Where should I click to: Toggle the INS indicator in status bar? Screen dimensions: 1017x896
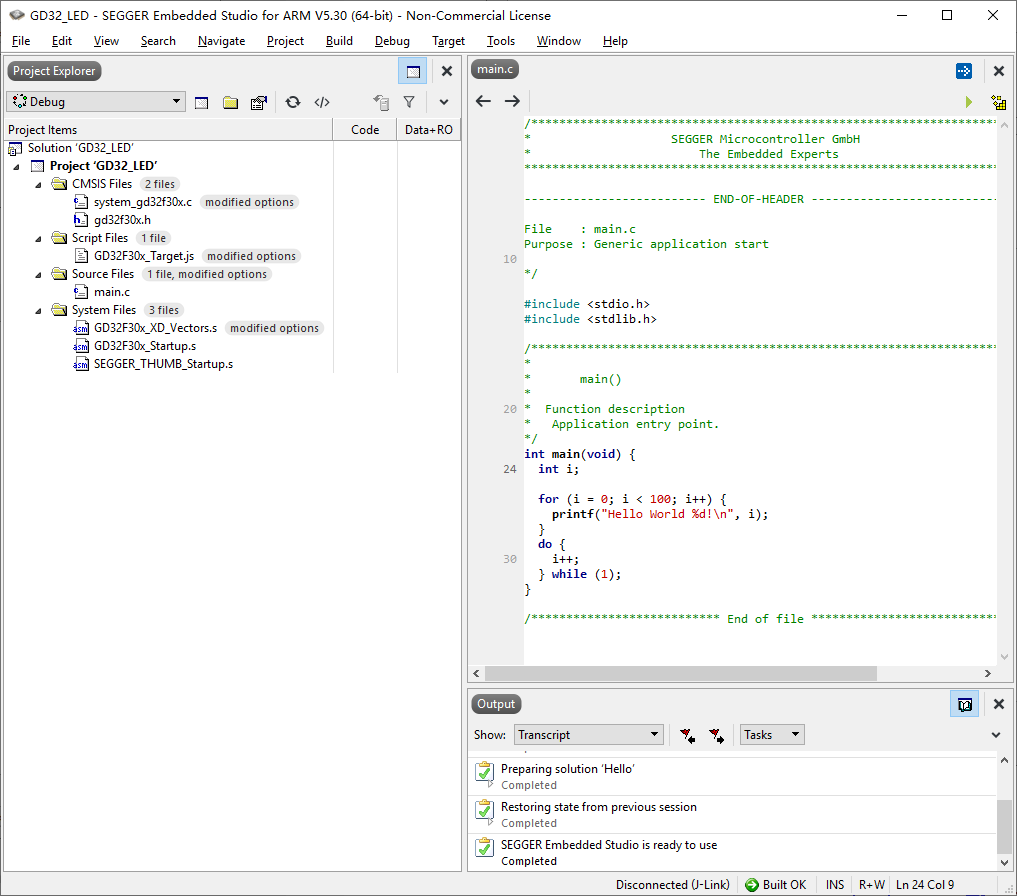[834, 884]
